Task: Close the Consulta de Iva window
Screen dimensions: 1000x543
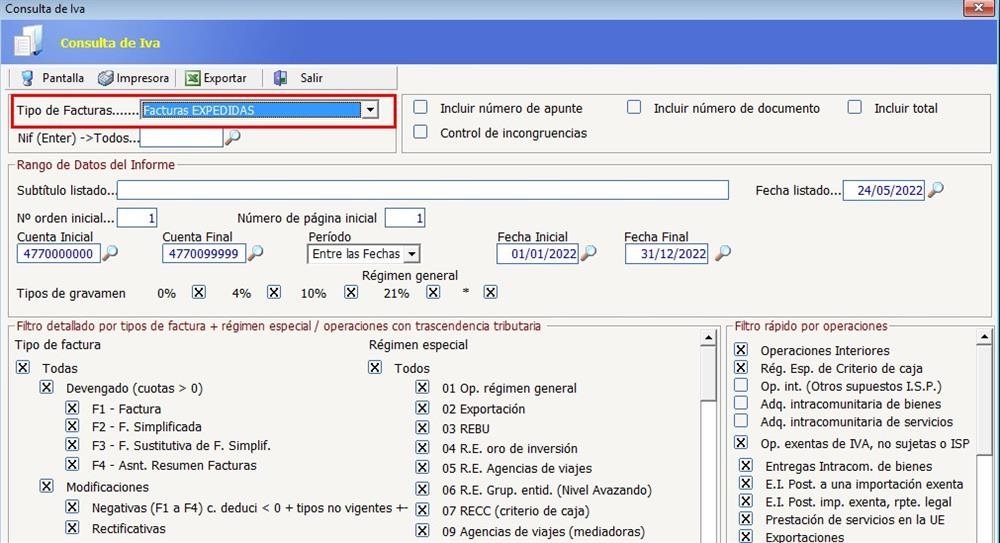Action: (x=976, y=8)
